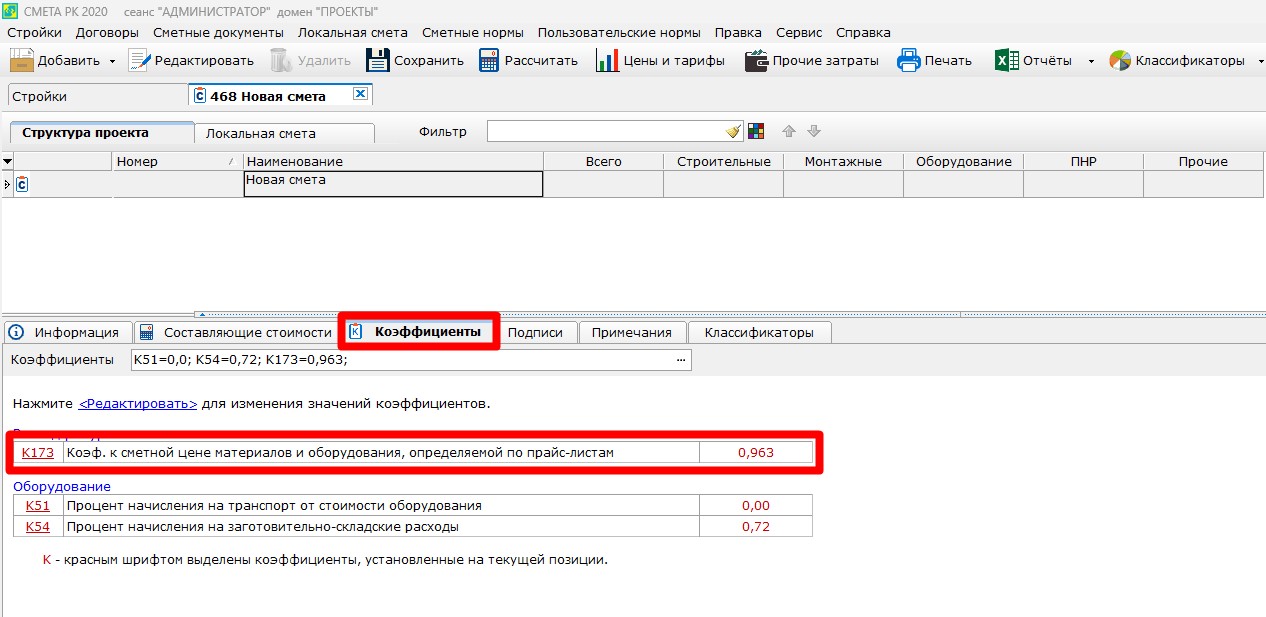
Task: Open the color grid picker by filter
Action: 756,132
